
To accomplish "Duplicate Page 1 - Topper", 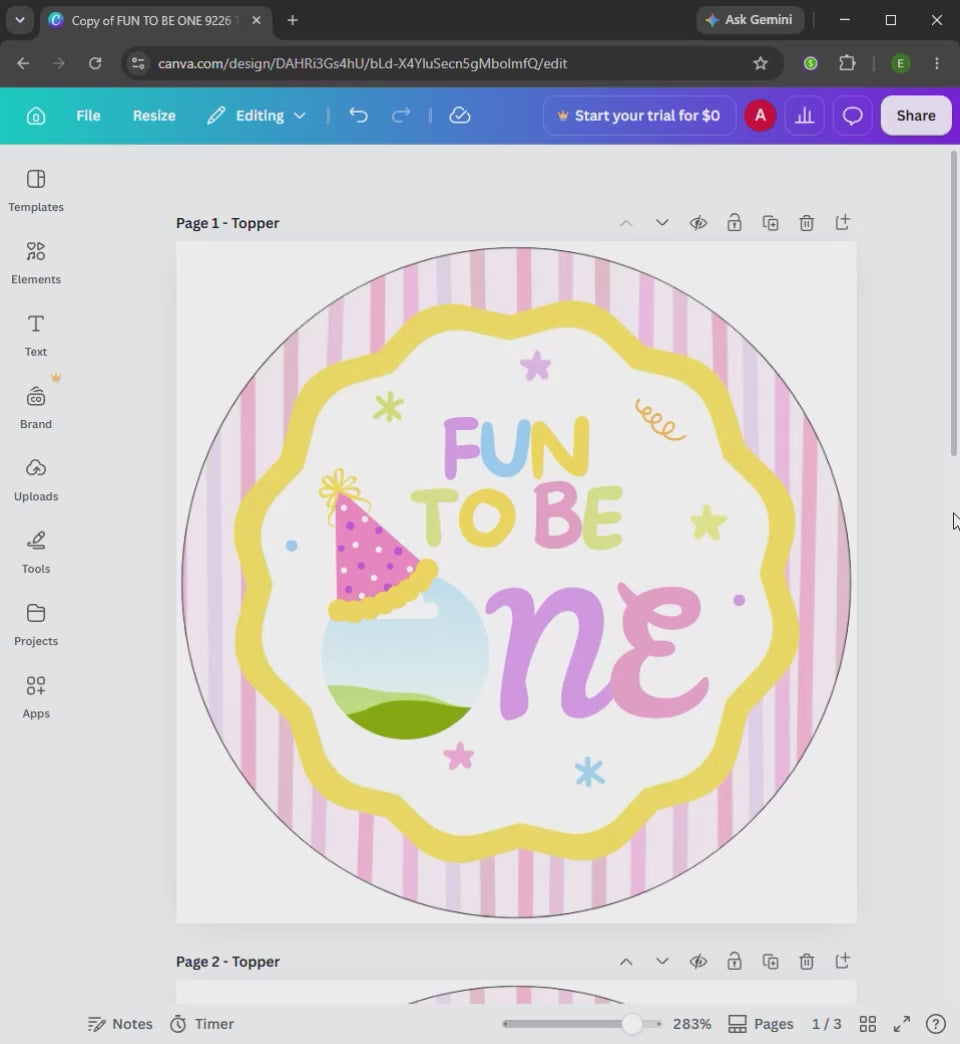I will (770, 223).
